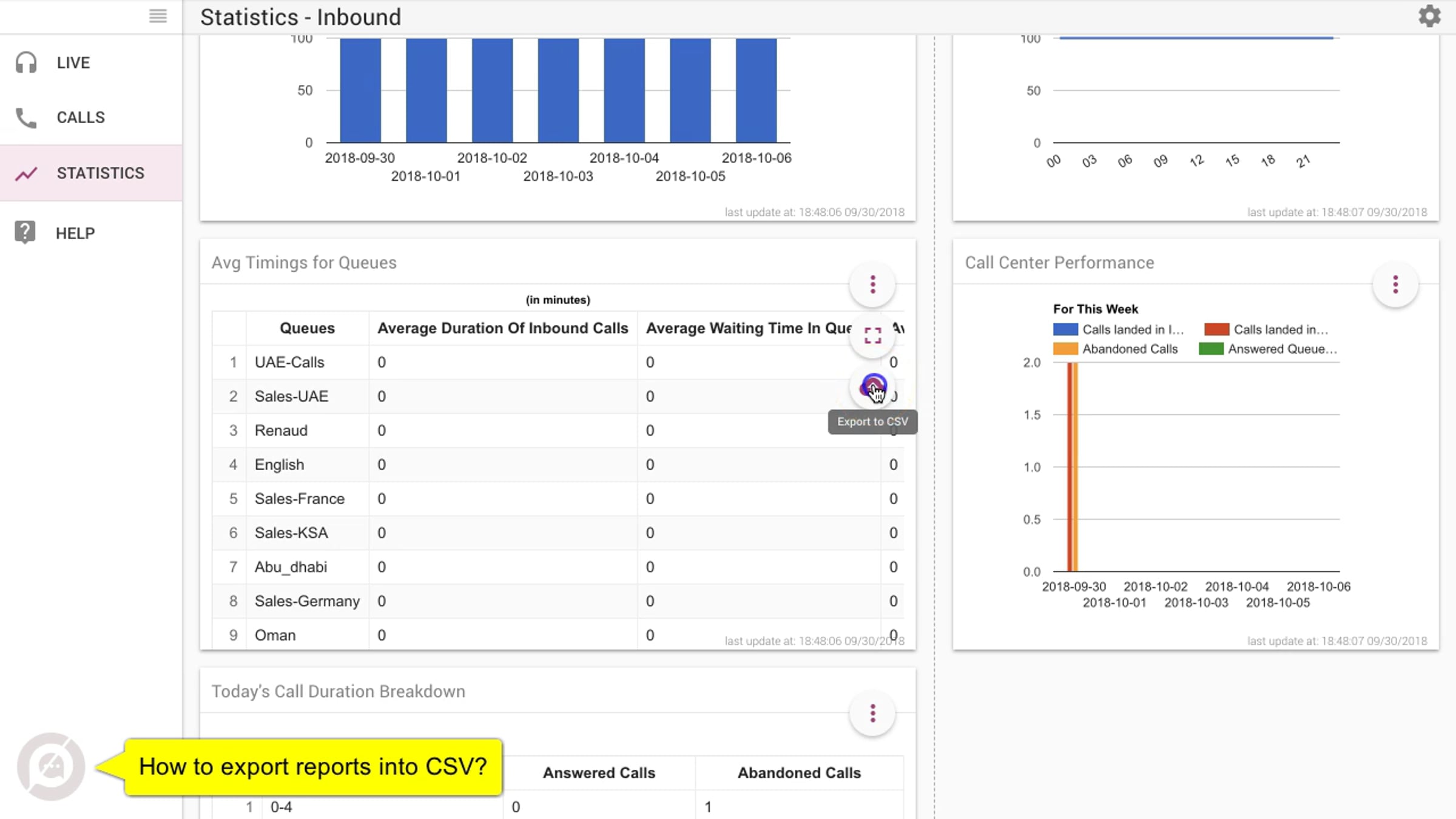Toggle Answered Queue legend entry
The height and width of the screenshot is (819, 1456).
1269,349
